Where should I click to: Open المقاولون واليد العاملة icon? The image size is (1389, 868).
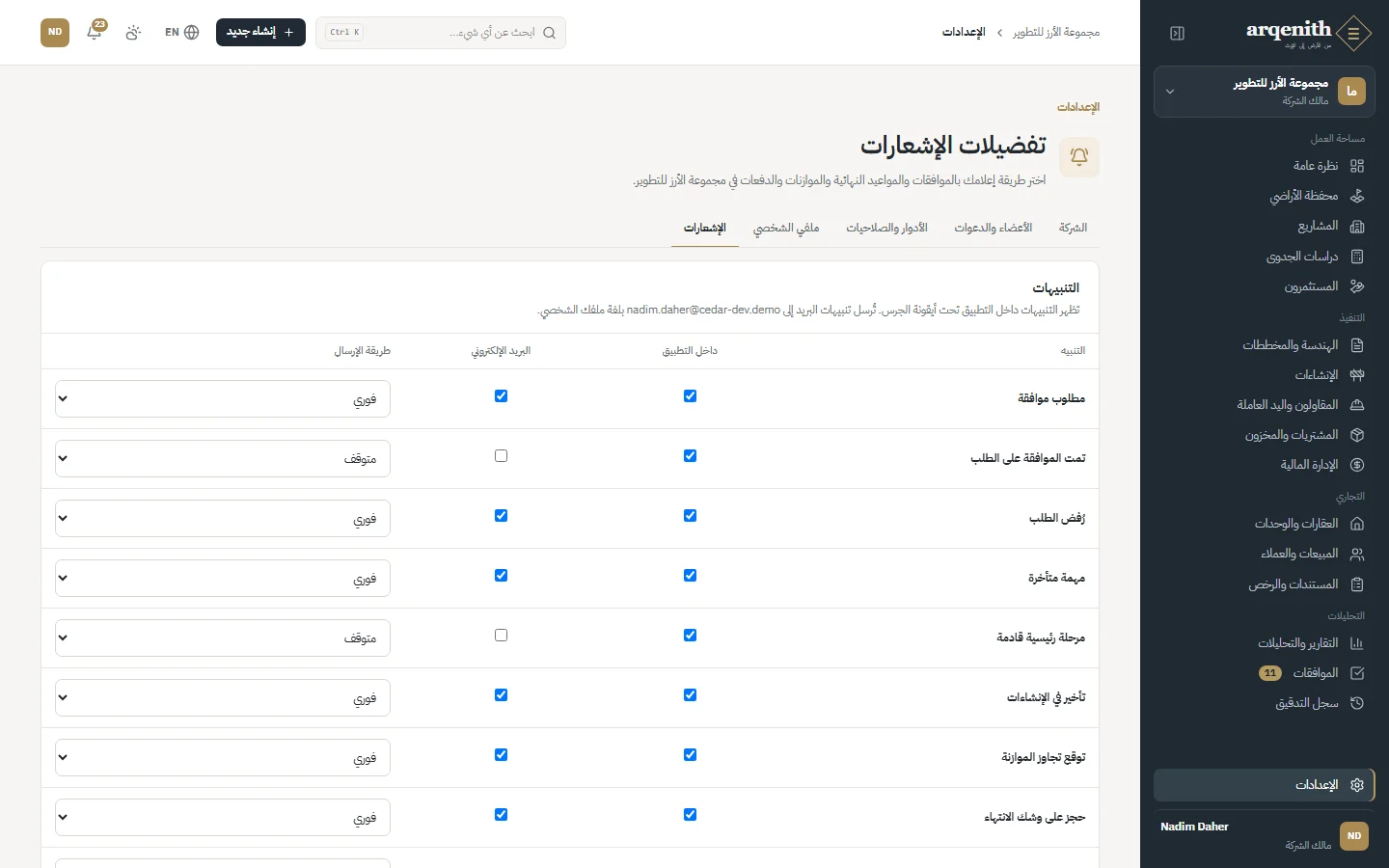tap(1357, 405)
